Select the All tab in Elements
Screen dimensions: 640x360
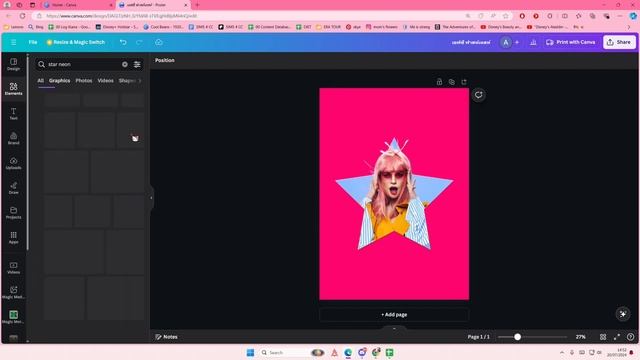(40, 81)
